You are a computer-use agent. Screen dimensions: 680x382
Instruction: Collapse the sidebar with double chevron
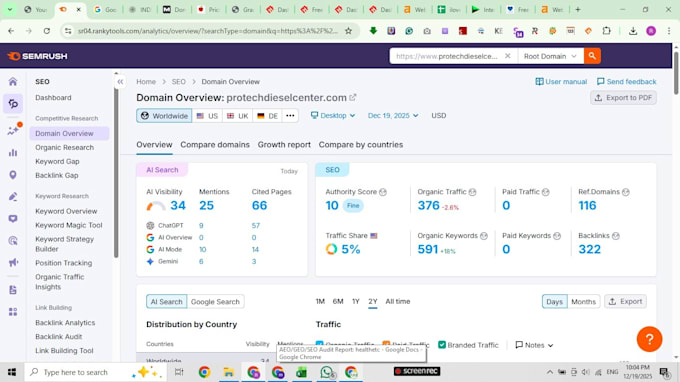click(120, 82)
